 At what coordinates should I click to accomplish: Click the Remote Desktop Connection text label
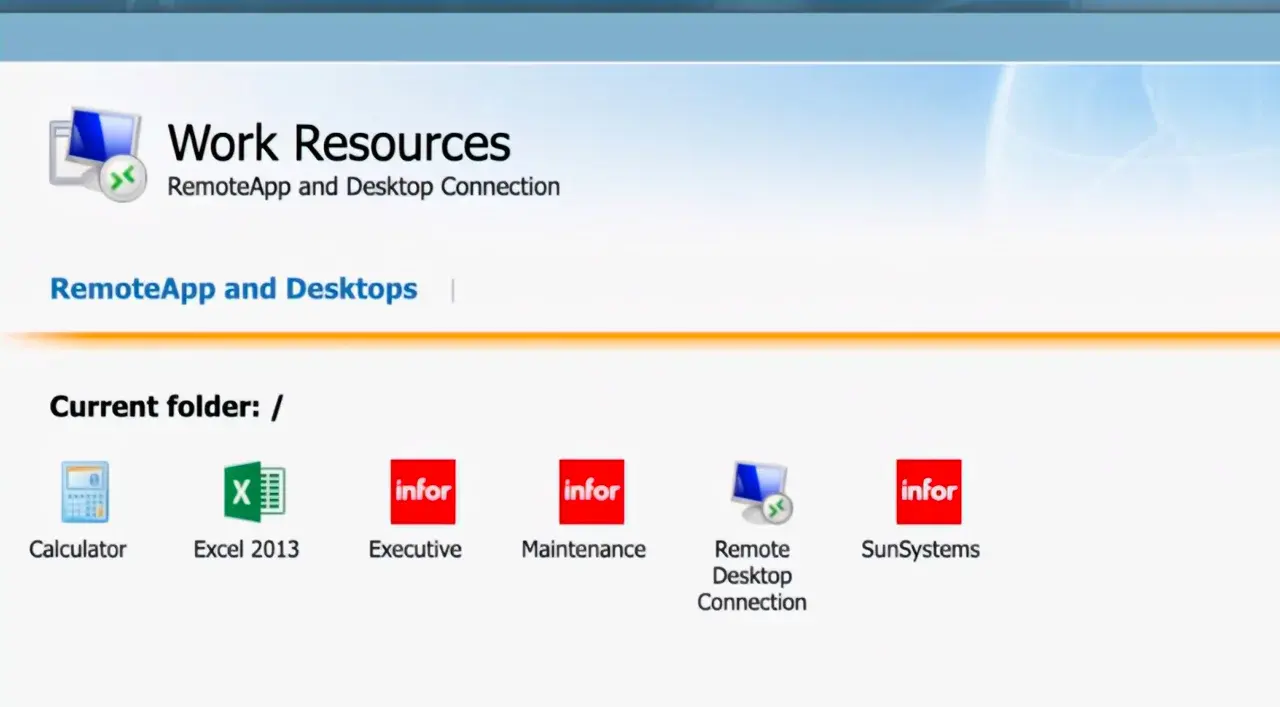[x=752, y=576]
